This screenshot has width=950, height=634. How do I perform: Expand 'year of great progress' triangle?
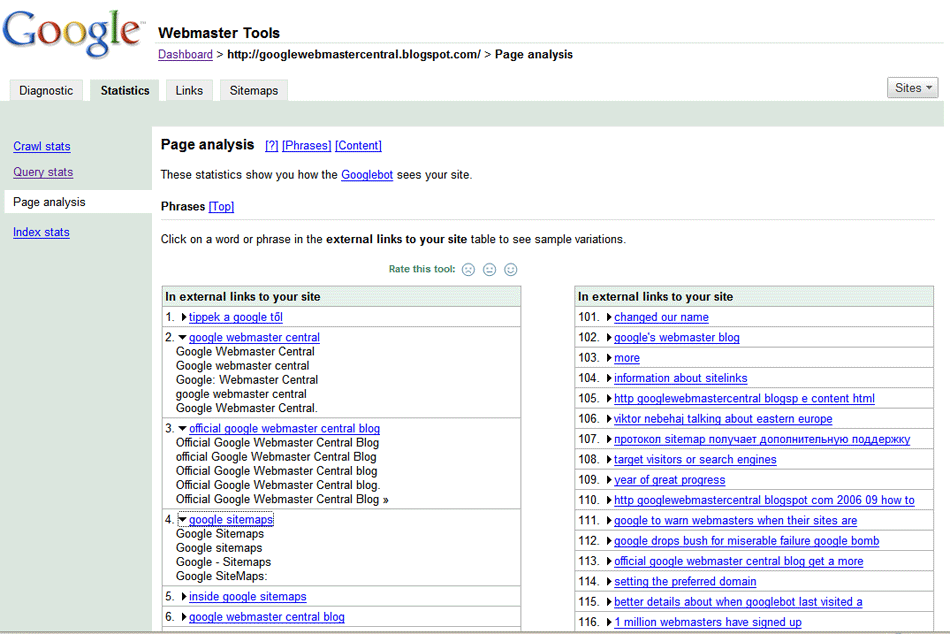(609, 480)
